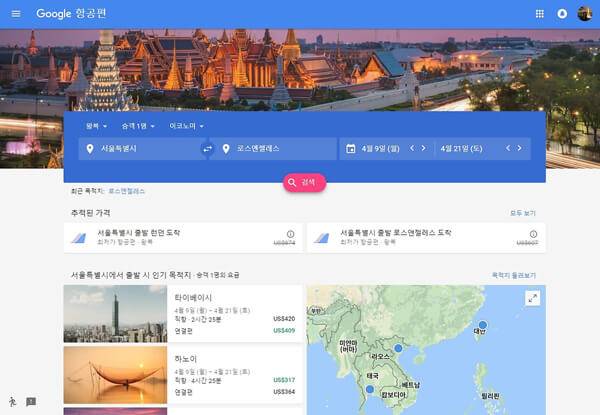Click the Taipei 101 skyline thumbnail
This screenshot has height=415, width=600.
[x=115, y=314]
